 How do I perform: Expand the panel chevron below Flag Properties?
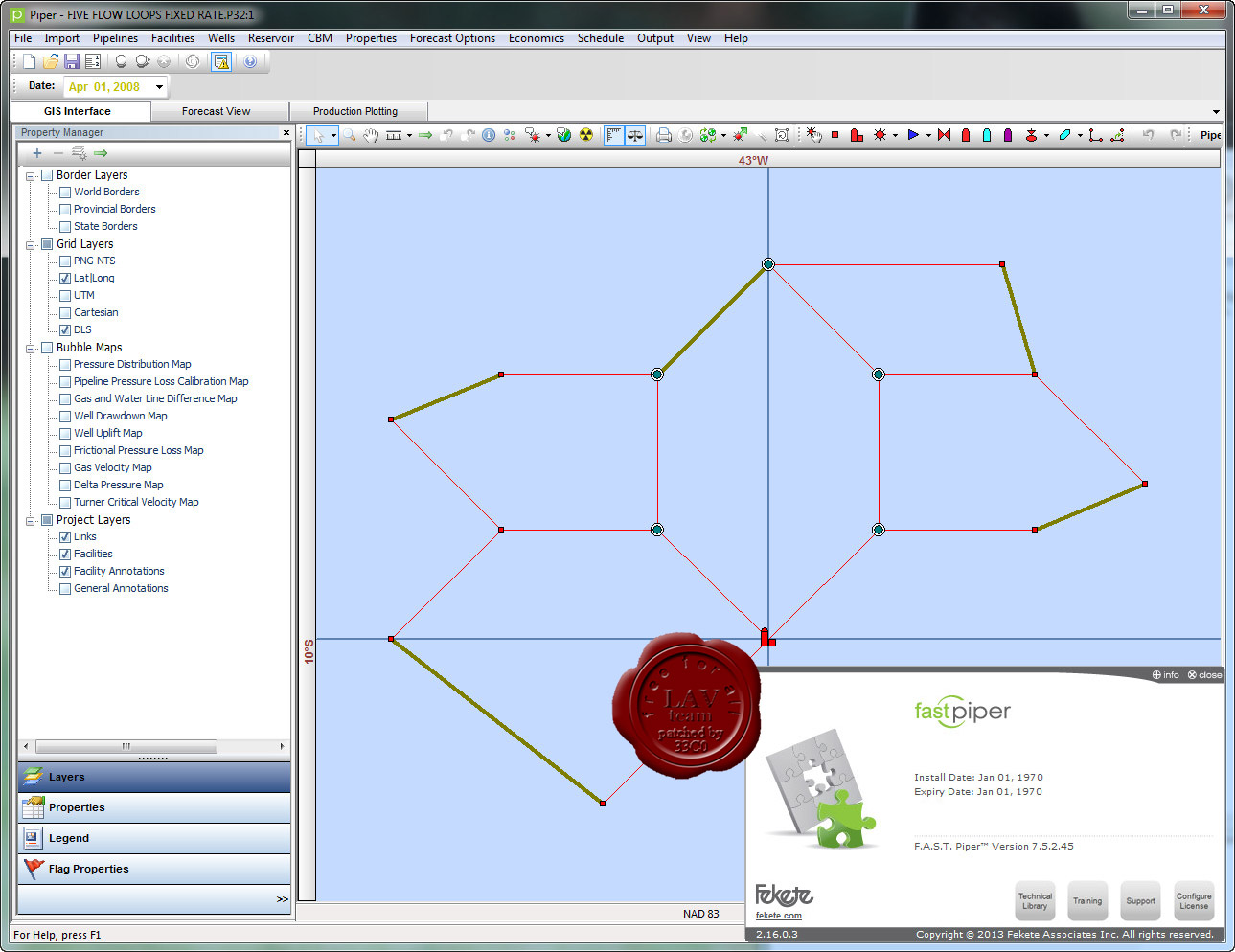282,899
